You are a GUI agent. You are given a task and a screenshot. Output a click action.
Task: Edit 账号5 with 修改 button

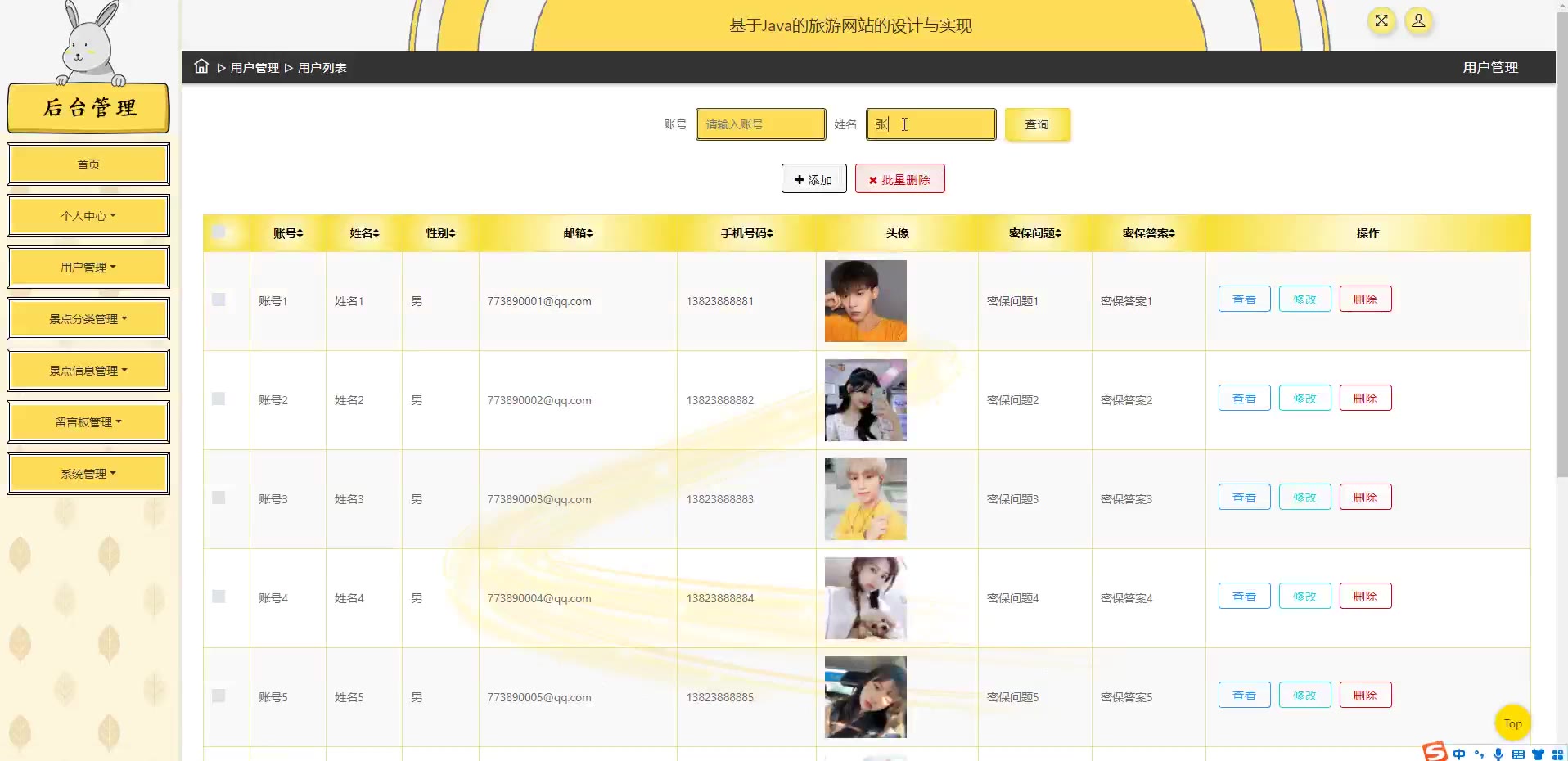[1304, 695]
